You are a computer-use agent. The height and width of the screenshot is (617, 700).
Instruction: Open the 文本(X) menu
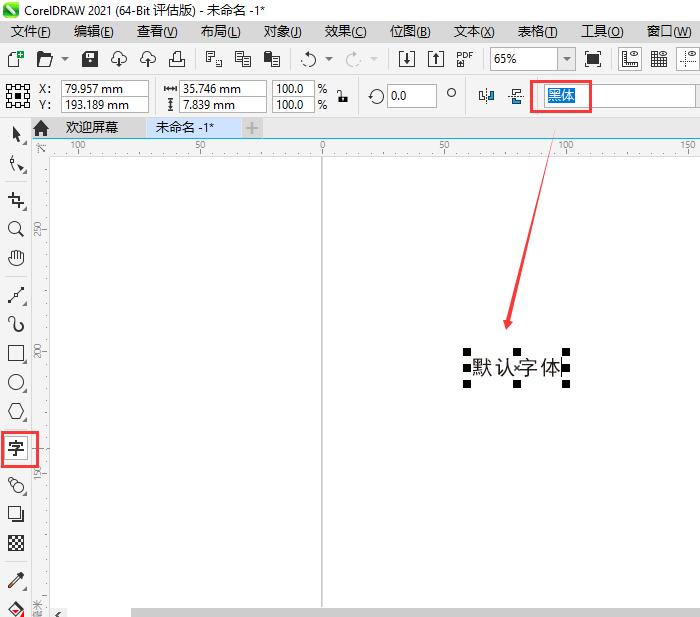tap(474, 31)
